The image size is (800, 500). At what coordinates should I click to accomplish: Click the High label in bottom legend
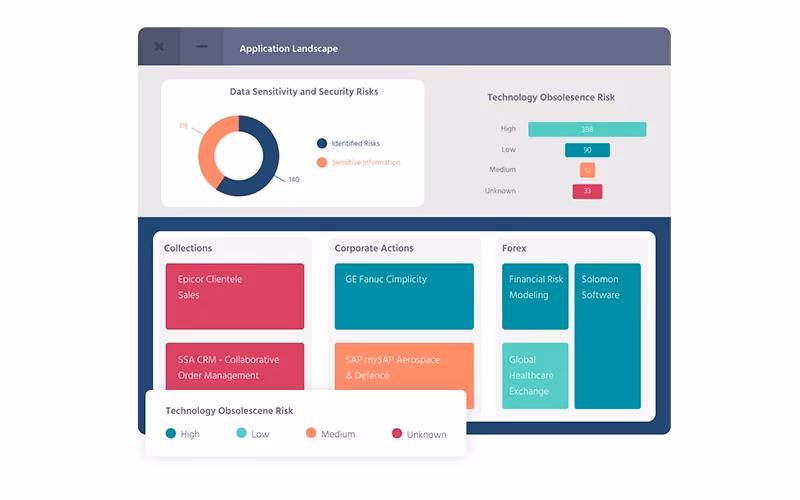[x=190, y=434]
